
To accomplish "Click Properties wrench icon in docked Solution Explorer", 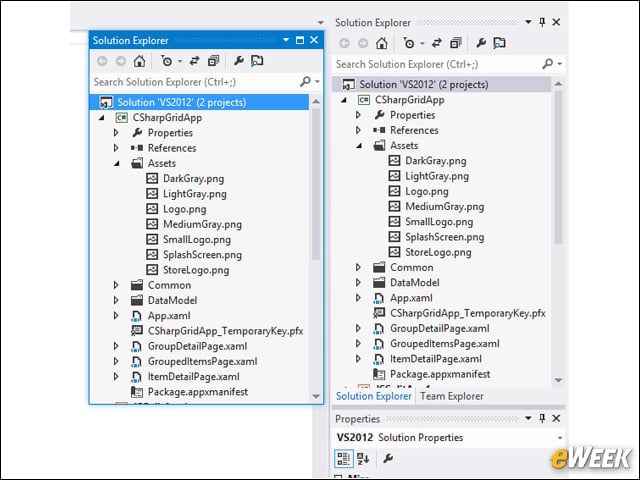I will pyautogui.click(x=481, y=43).
